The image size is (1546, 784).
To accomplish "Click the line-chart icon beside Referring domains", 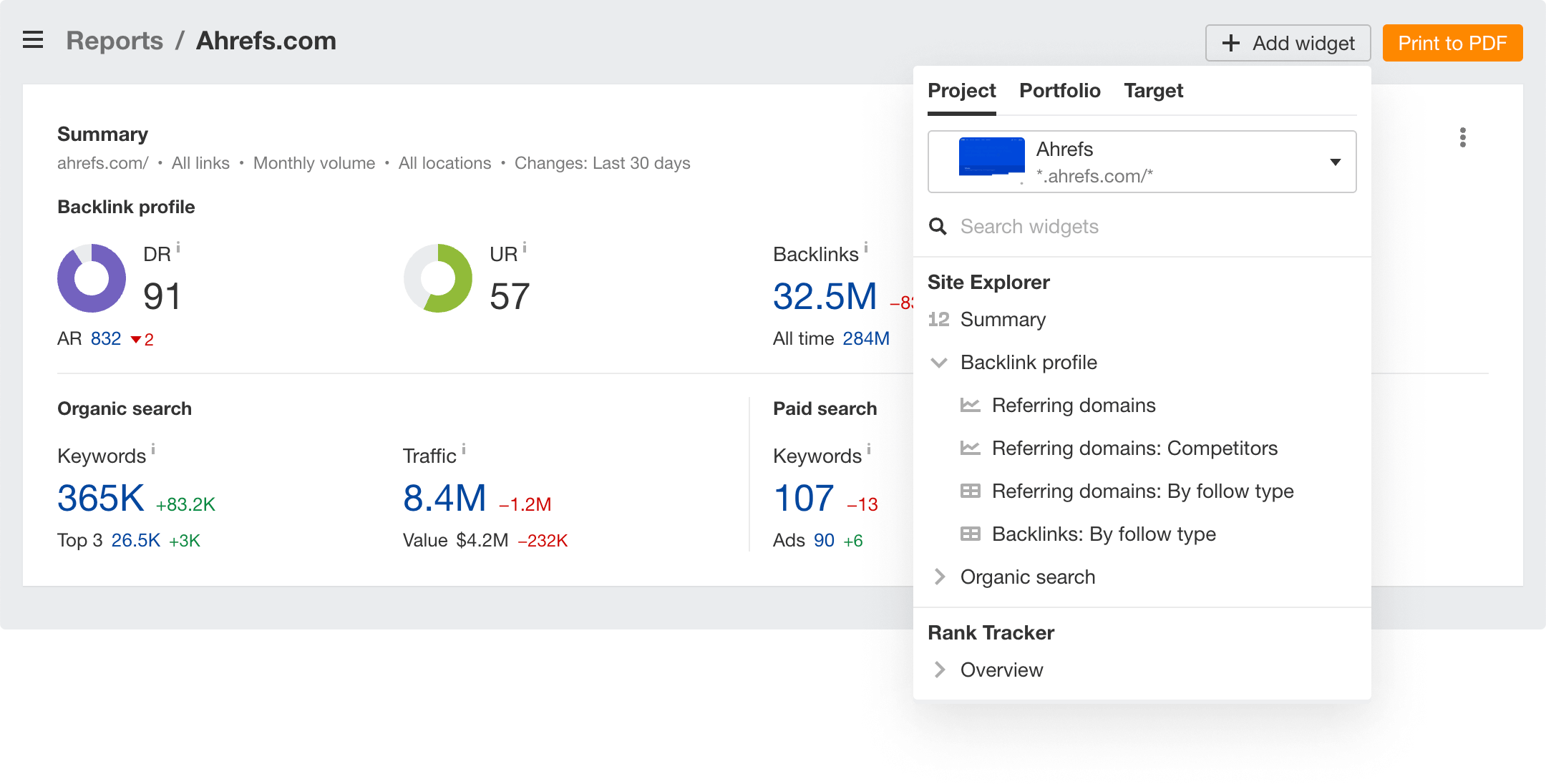I will (x=970, y=406).
